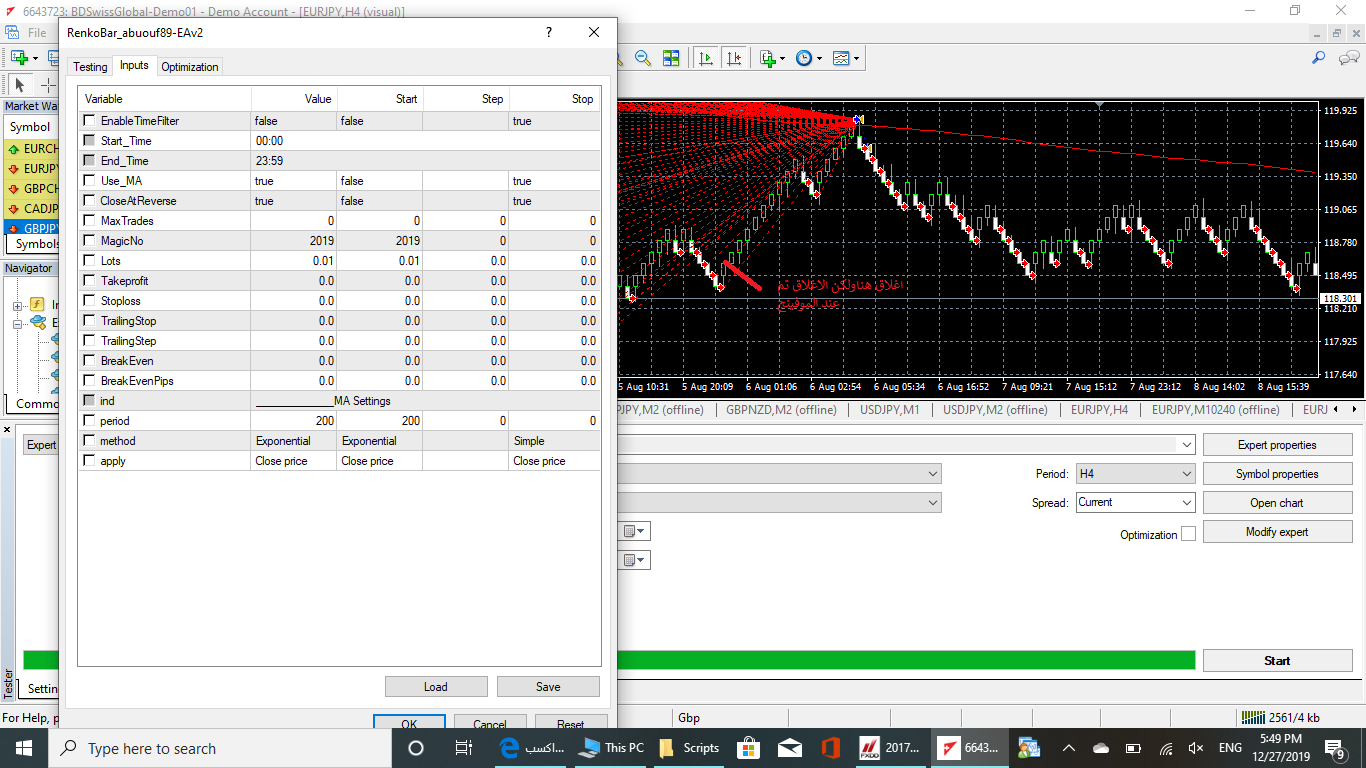
Task: Open the USDJPY,M1 chart tab
Action: tap(891, 410)
